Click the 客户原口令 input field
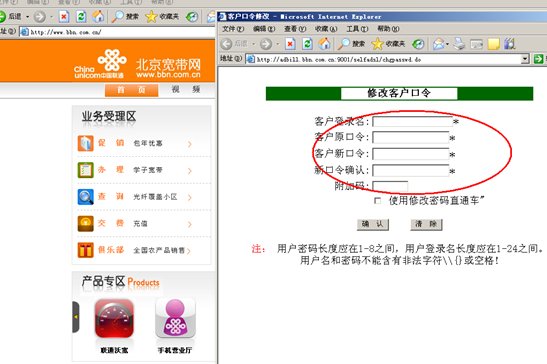 pos(411,137)
